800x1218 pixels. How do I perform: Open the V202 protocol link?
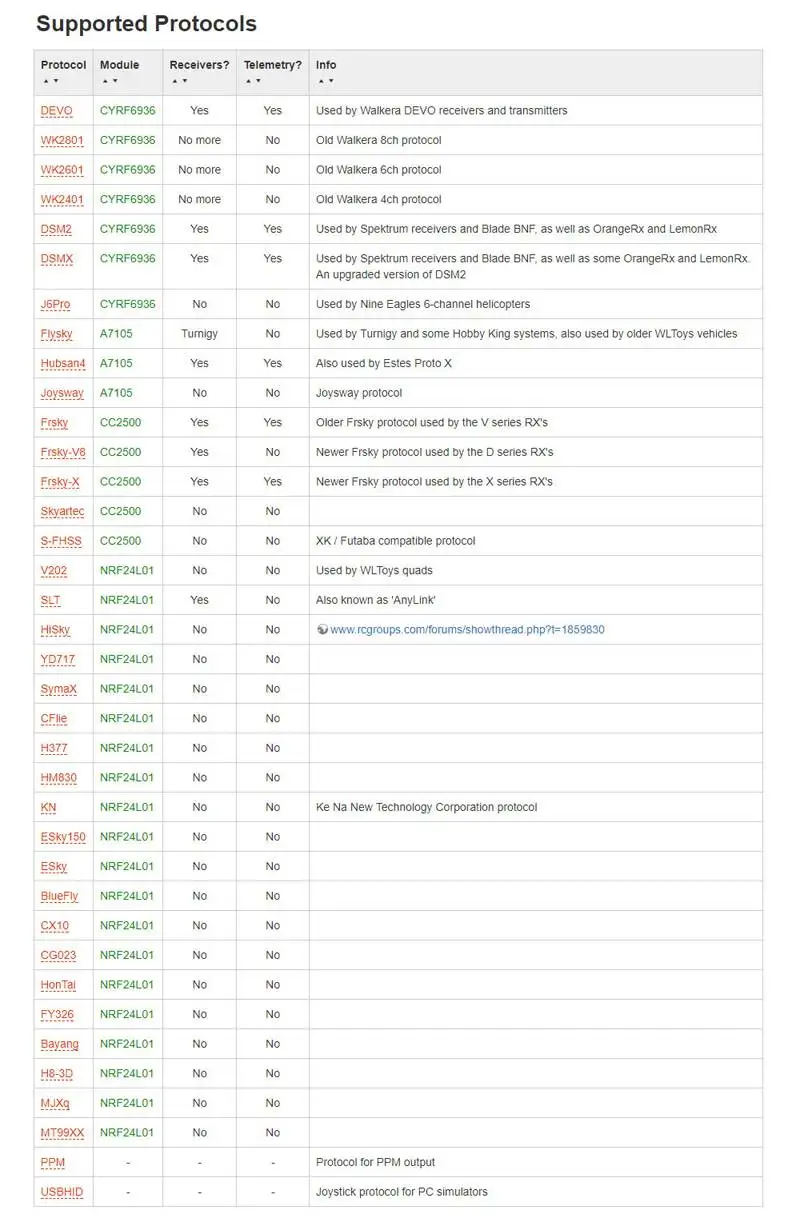point(54,571)
